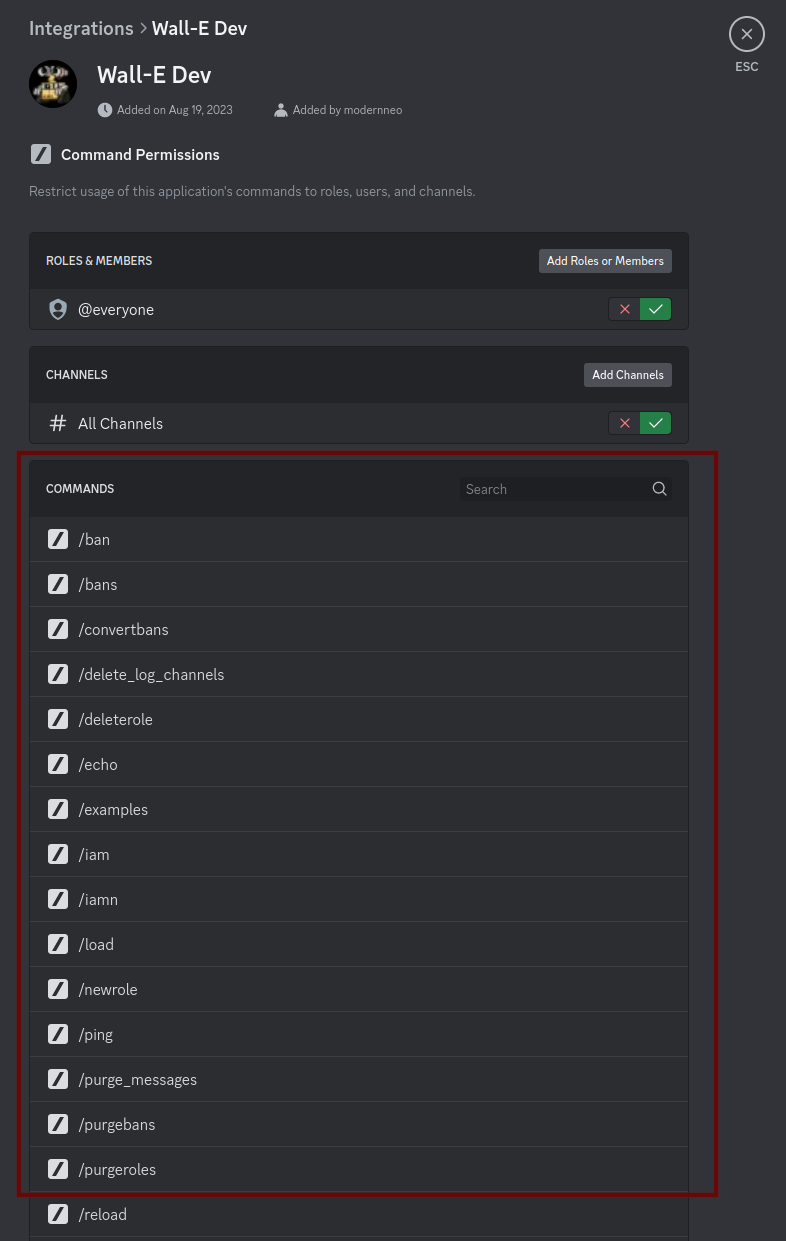Click the shield icon next to @everyone

tap(58, 309)
